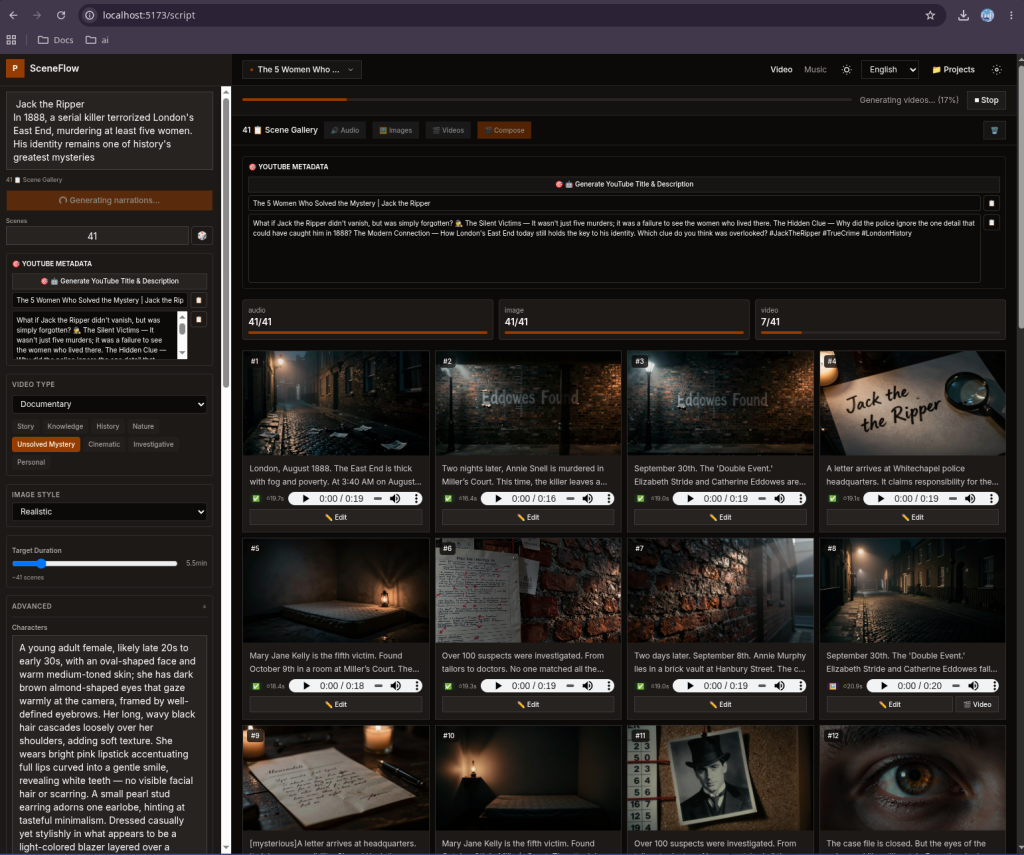Open audio options menu for scene #7
Screen dimensions: 1024x855
click(800, 686)
